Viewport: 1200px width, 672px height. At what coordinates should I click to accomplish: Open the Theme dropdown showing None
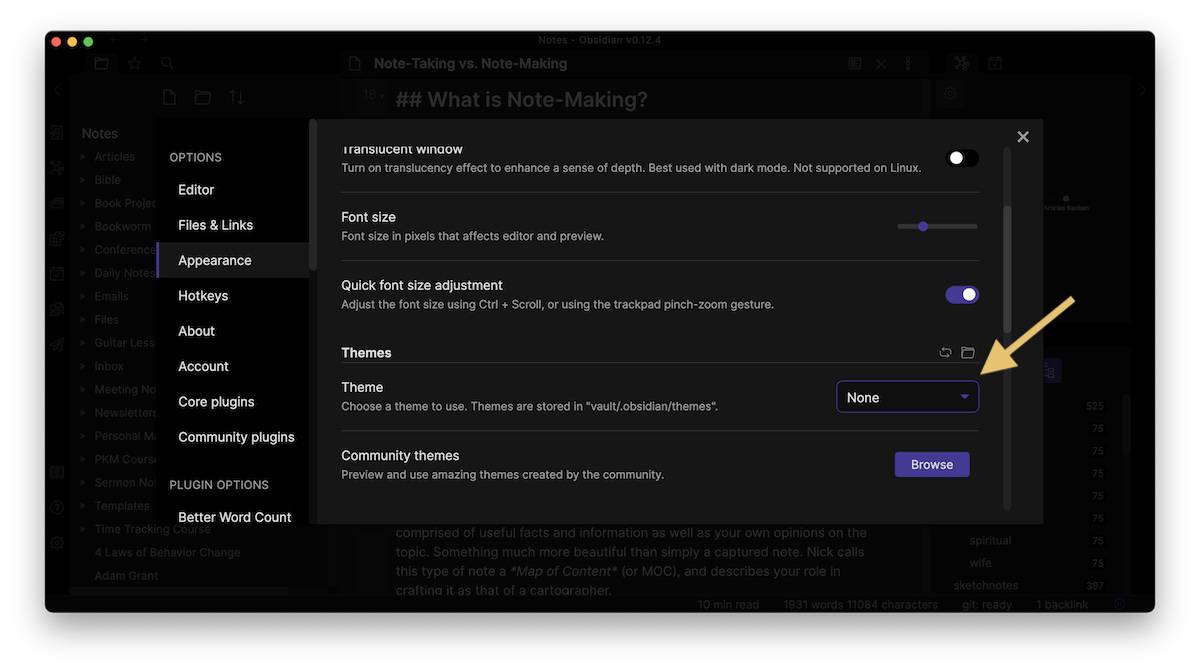(x=908, y=397)
